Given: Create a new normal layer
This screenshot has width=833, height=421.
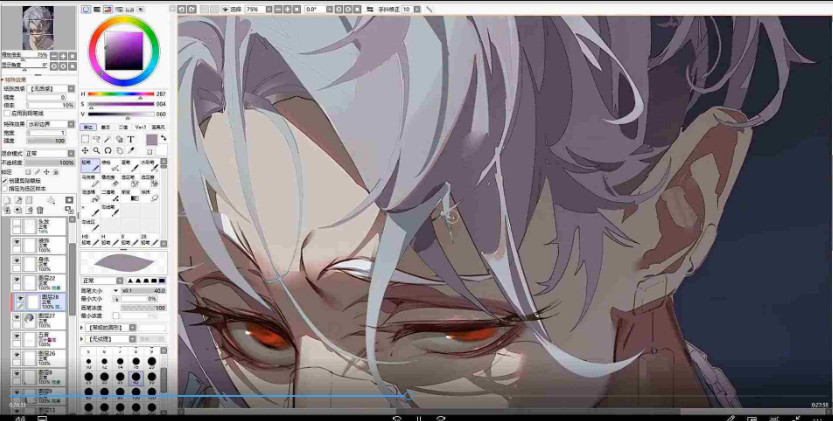Looking at the screenshot, I should [x=7, y=201].
